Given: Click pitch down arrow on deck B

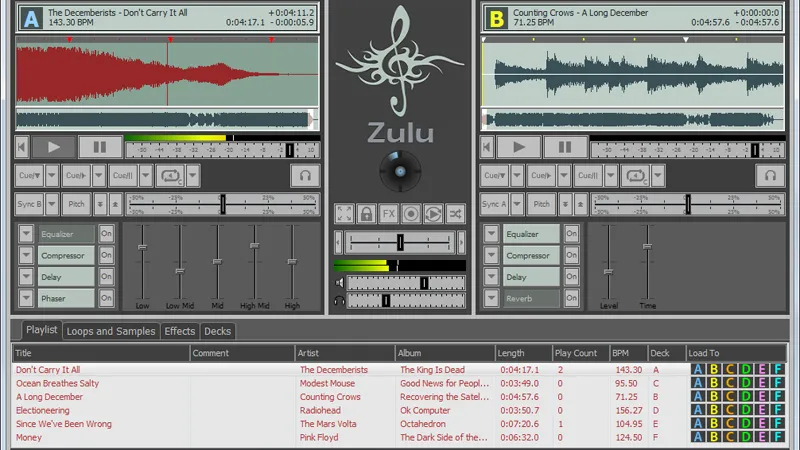Looking at the screenshot, I should [x=565, y=204].
